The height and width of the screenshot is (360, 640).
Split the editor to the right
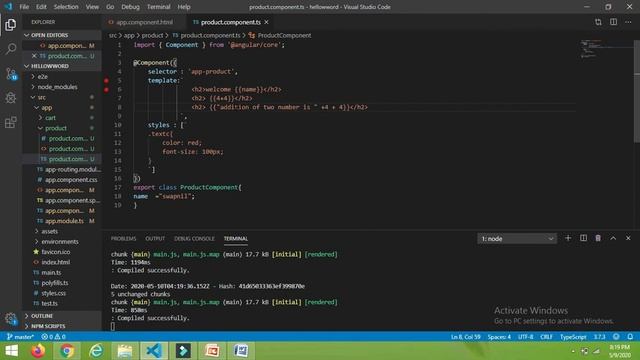click(613, 22)
